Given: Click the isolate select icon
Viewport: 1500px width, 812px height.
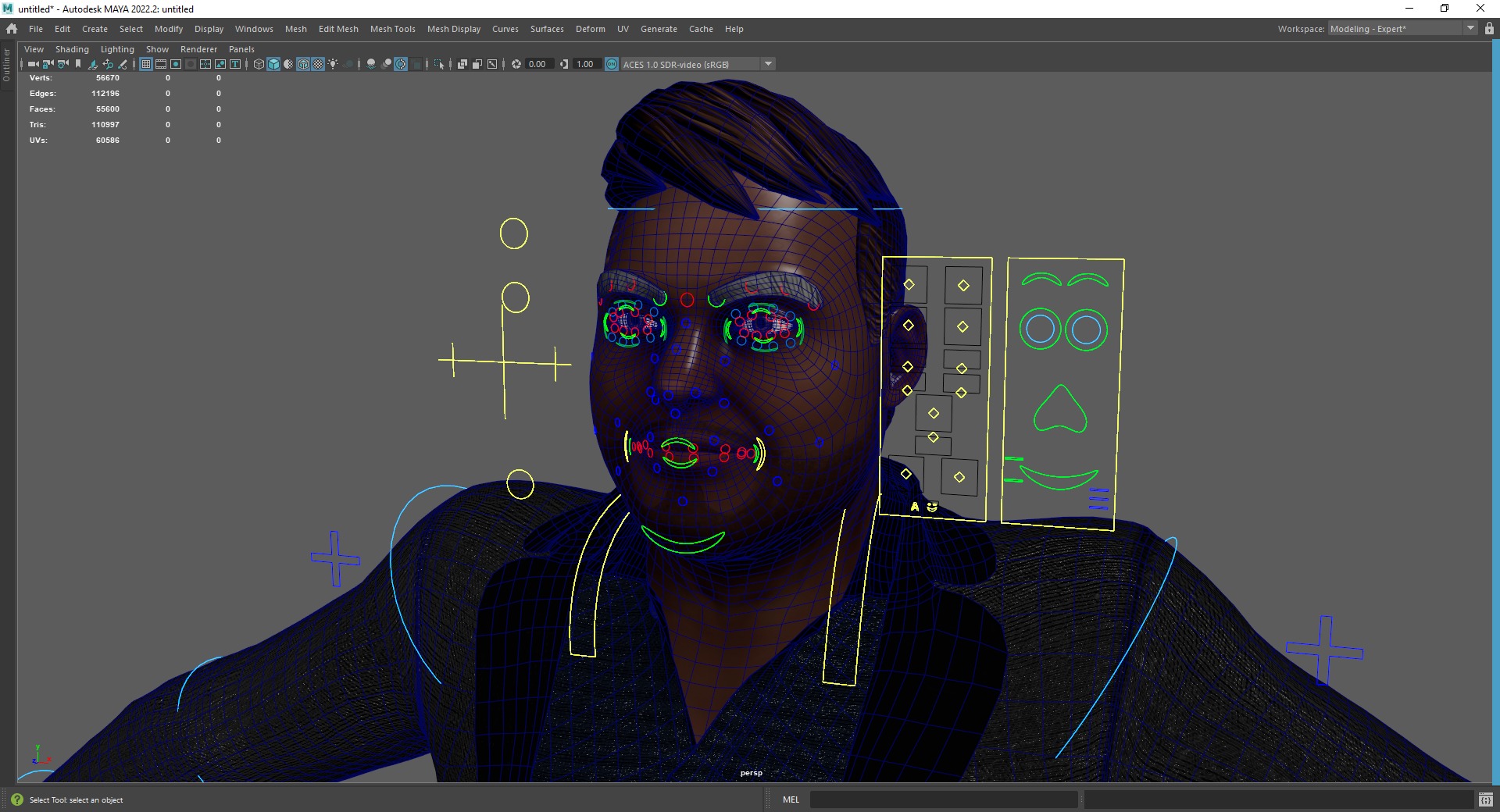Looking at the screenshot, I should pos(439,64).
